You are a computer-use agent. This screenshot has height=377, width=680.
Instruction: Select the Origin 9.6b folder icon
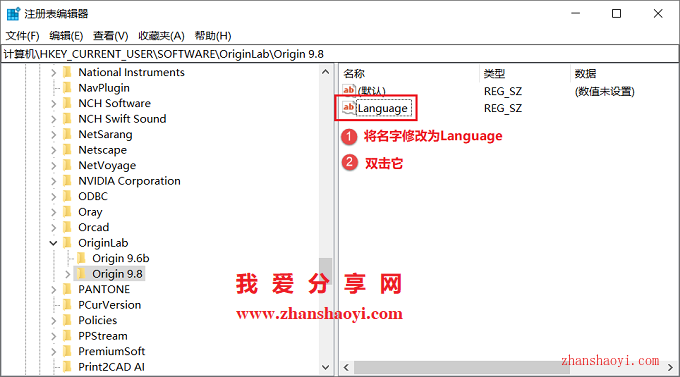click(82, 258)
